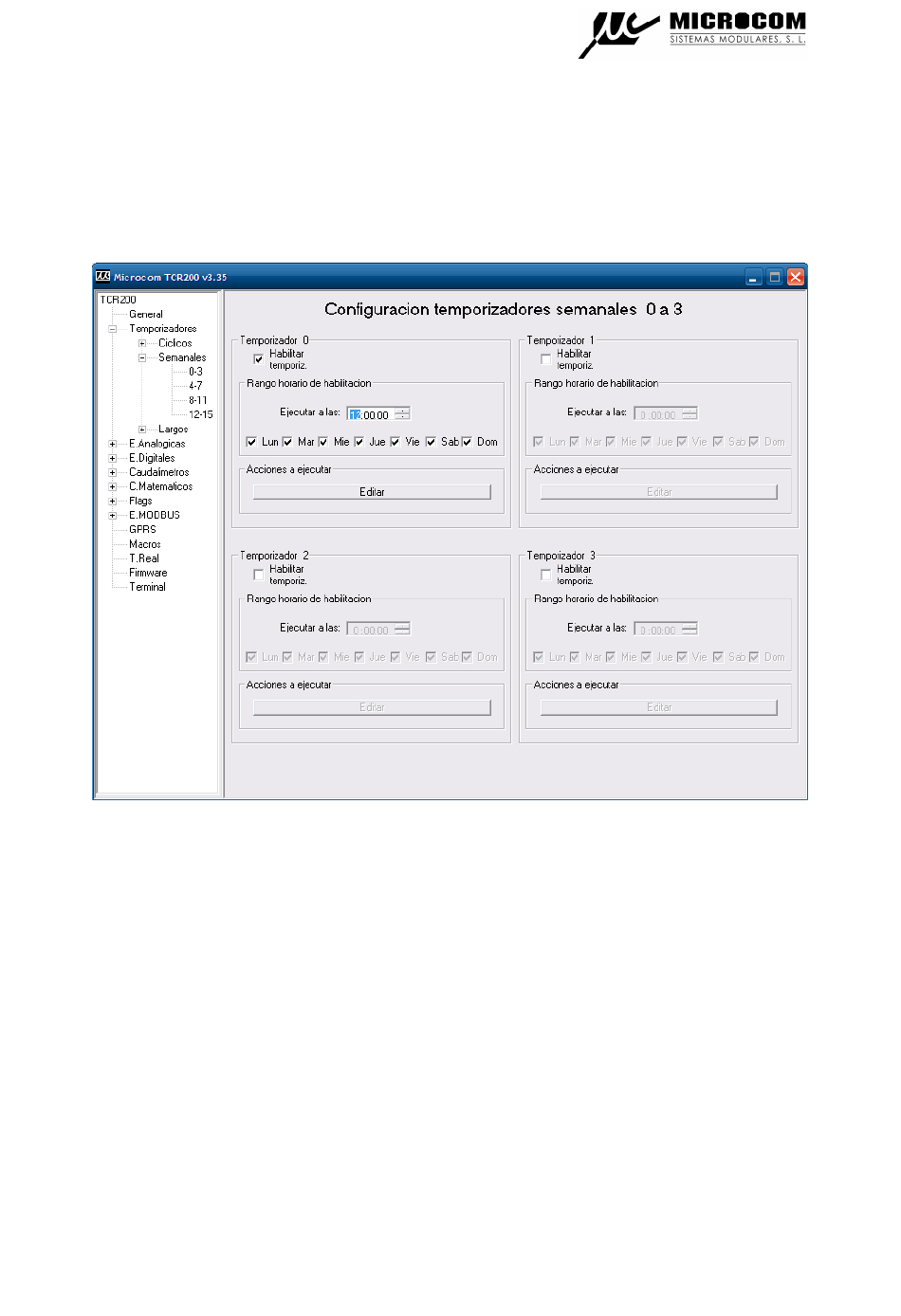This screenshot has height=1316, width=901.
Task: Open T.Real in the tree
Action: 144,558
